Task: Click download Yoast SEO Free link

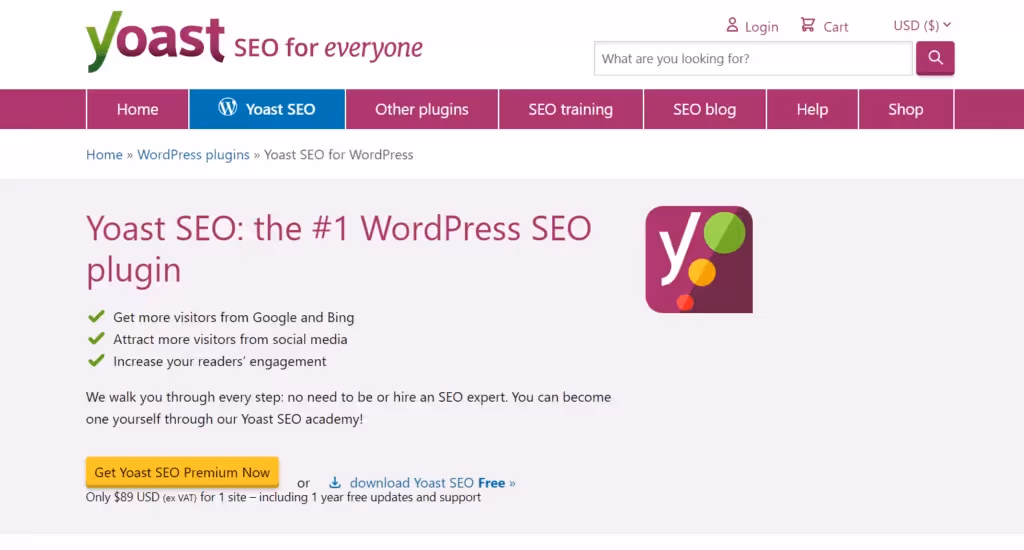Action: 432,483
